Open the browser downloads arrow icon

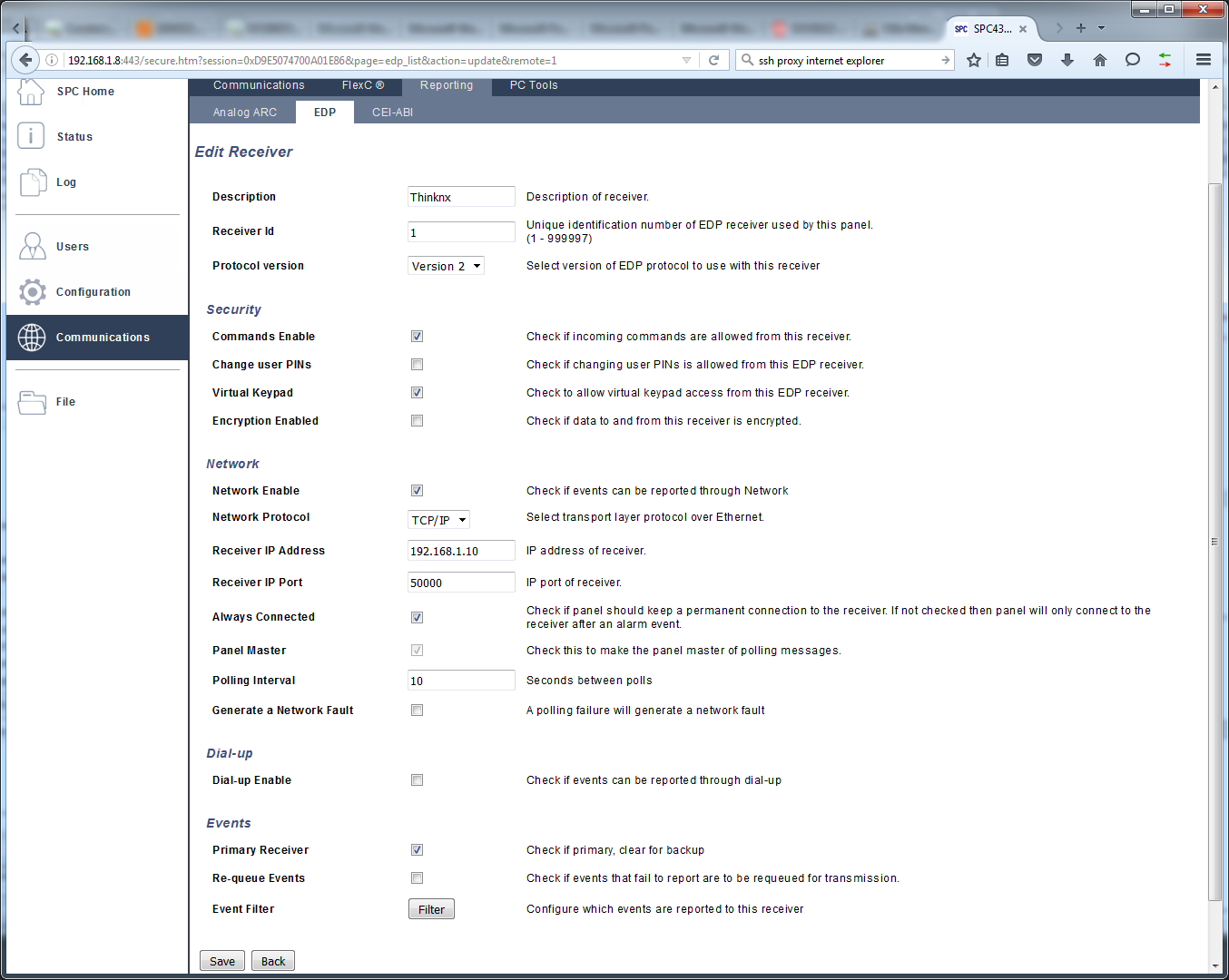click(x=1067, y=60)
